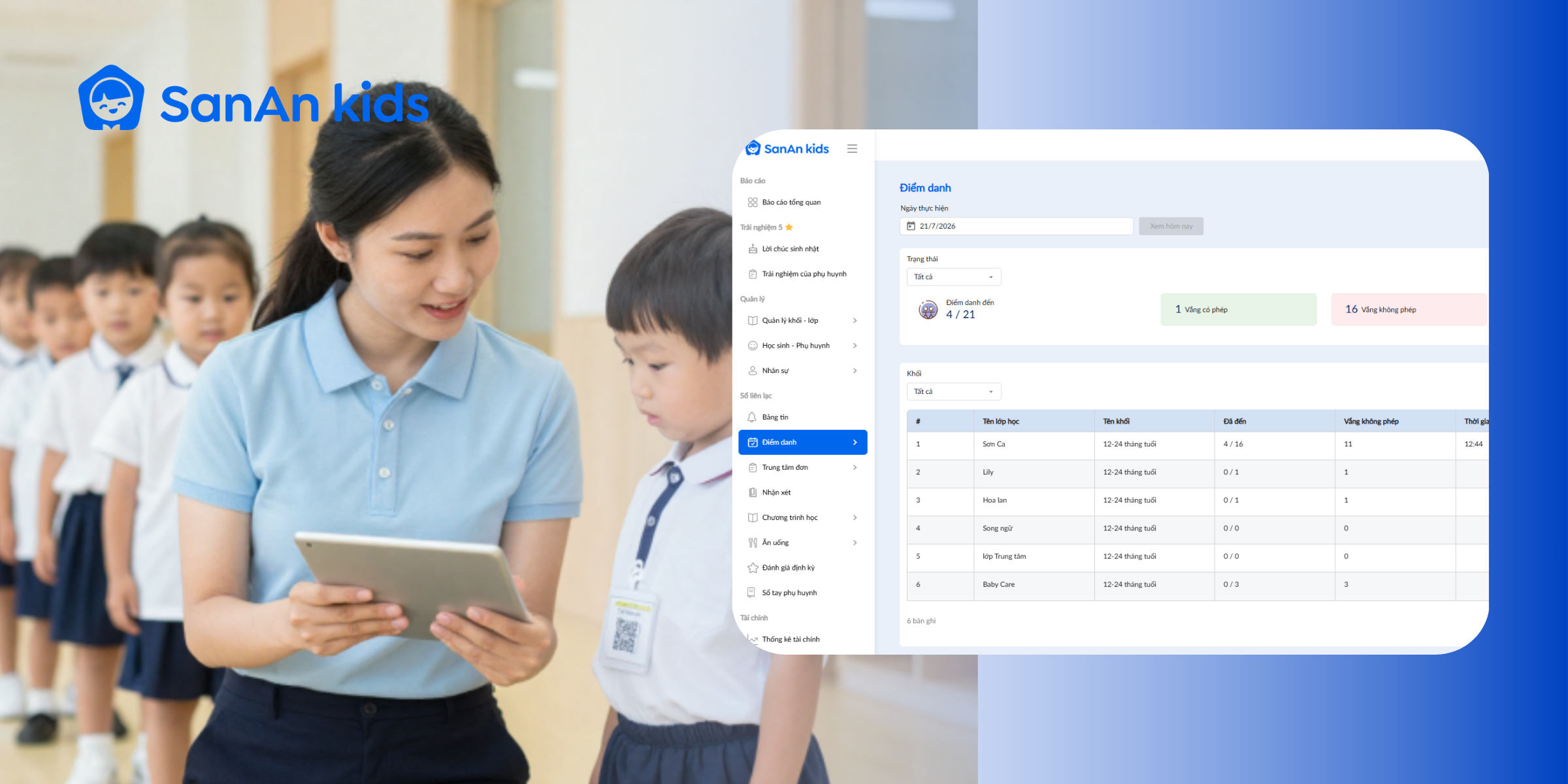Click the Ăn uống fork and knife icon
This screenshot has width=1568, height=784.
(x=753, y=543)
